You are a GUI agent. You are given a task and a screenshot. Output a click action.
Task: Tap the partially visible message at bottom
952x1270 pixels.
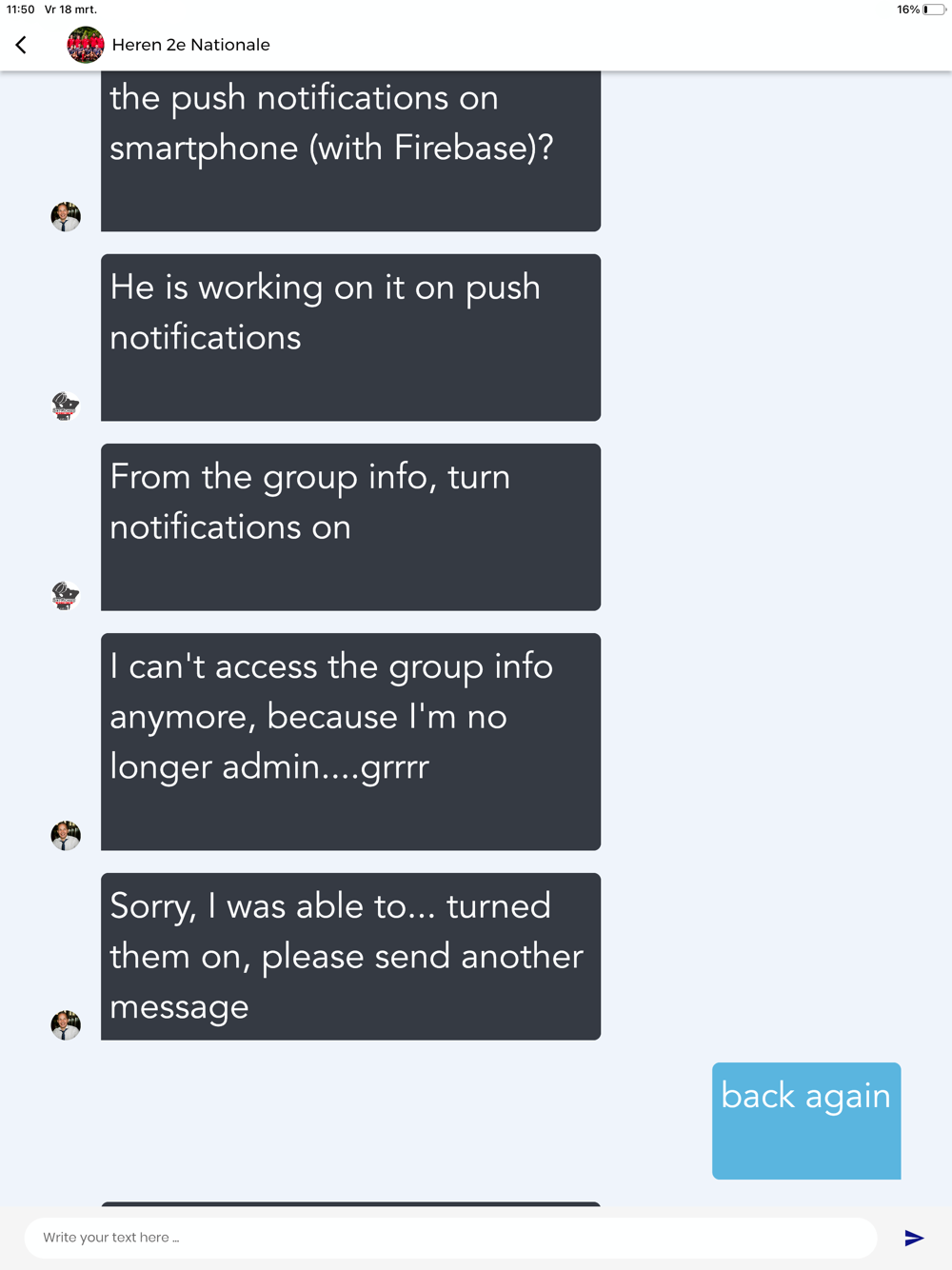click(x=350, y=1204)
